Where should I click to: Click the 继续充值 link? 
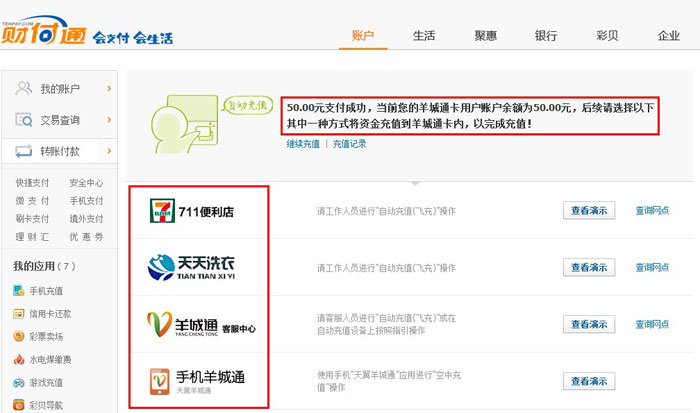point(303,144)
